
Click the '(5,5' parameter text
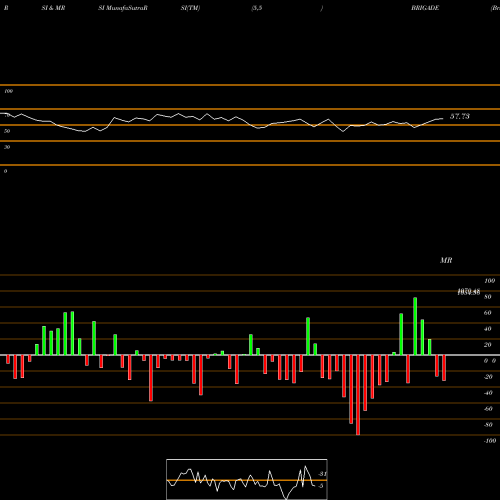point(257,8)
